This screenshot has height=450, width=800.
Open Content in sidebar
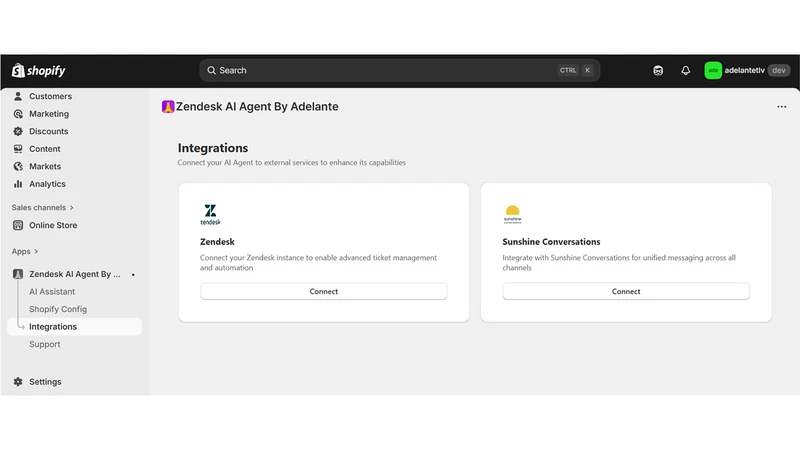[x=44, y=149]
